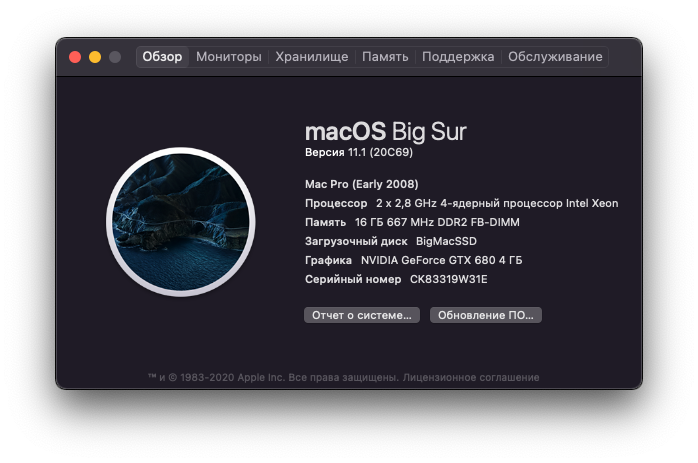Viewport: 698px width, 463px height.
Task: Click the memory value 16 ГБ 667 MHz
Action: pyautogui.click(x=437, y=222)
